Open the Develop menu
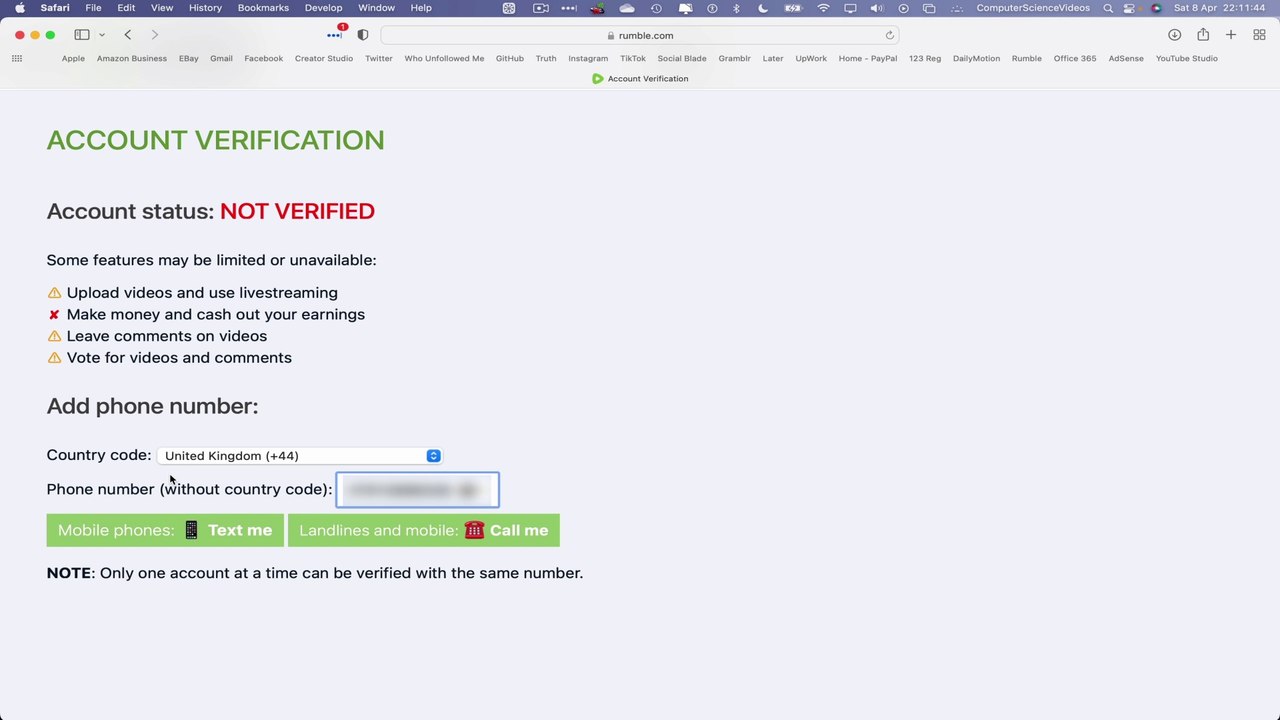Viewport: 1280px width, 720px height. coord(323,8)
